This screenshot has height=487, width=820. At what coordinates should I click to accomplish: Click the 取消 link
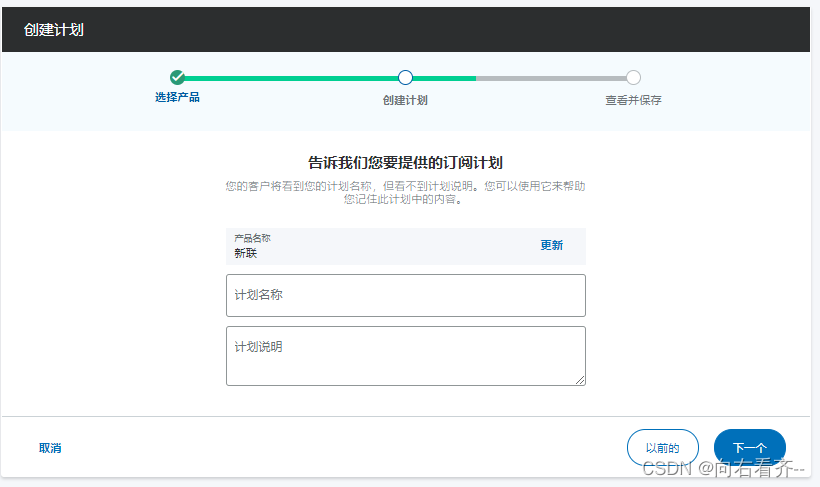click(50, 448)
